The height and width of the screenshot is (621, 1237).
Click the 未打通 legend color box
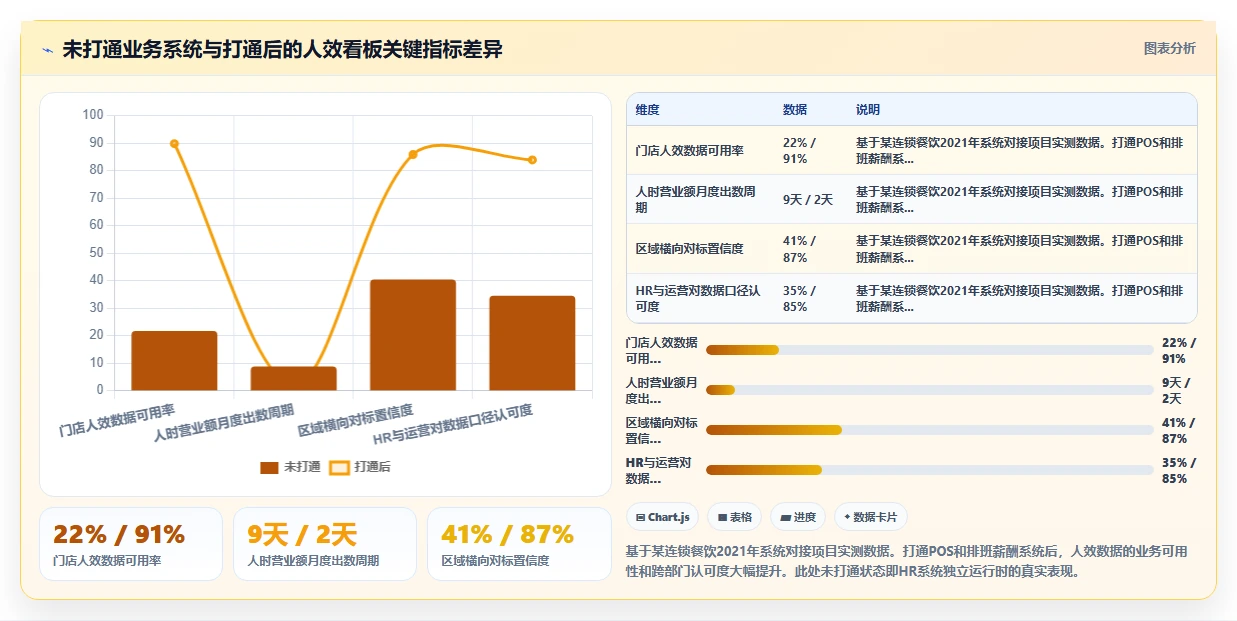269,467
